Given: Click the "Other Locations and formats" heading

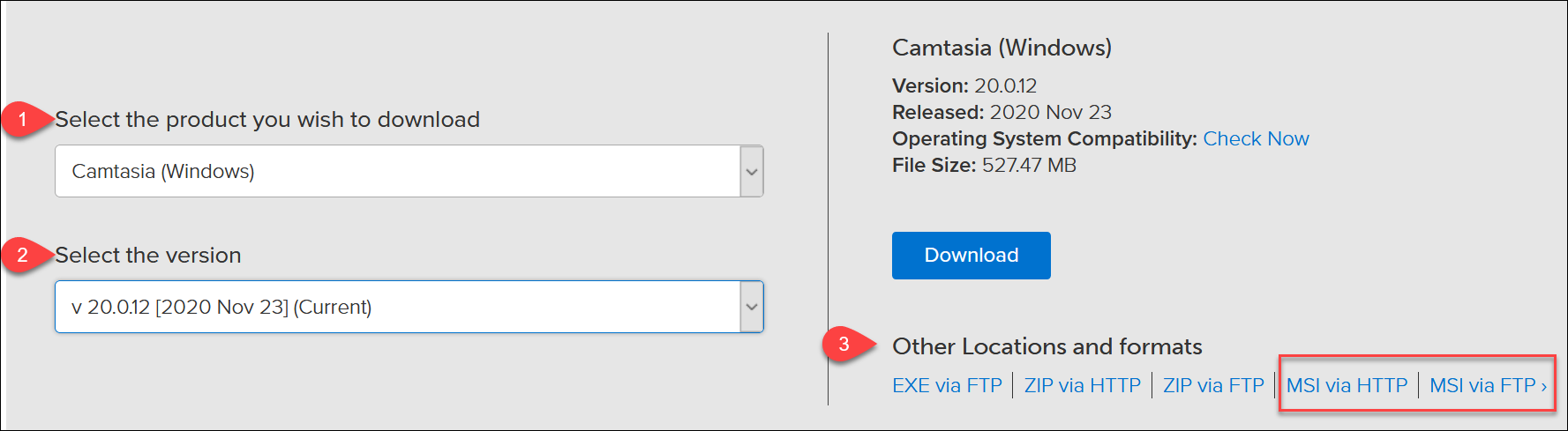Looking at the screenshot, I should 1047,346.
